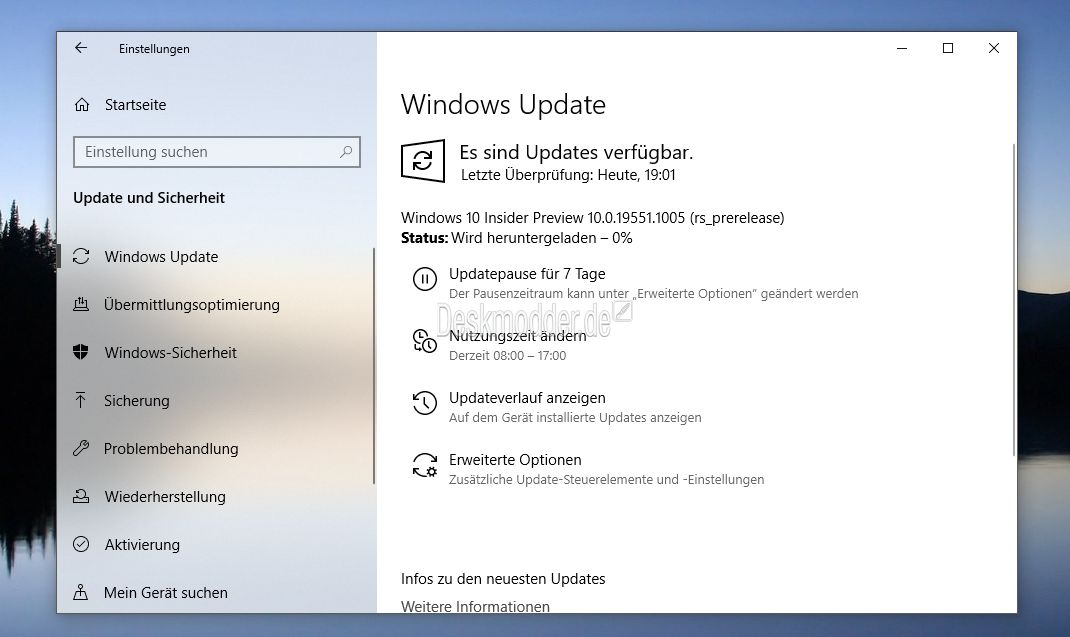The width and height of the screenshot is (1070, 637).
Task: Click the pause icon for Updatepause
Action: (x=424, y=279)
